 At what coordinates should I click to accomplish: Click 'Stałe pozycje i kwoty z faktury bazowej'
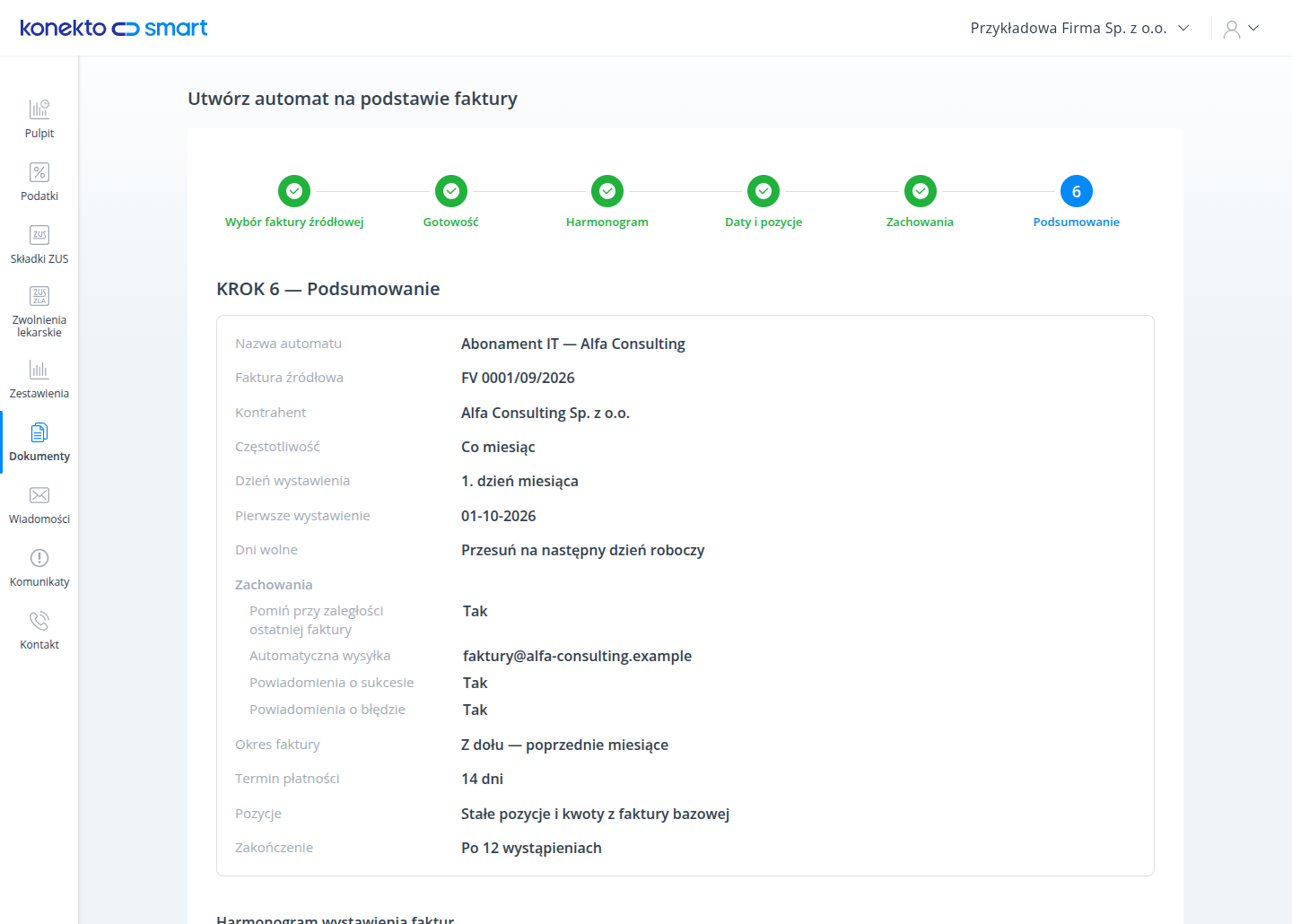(x=595, y=814)
